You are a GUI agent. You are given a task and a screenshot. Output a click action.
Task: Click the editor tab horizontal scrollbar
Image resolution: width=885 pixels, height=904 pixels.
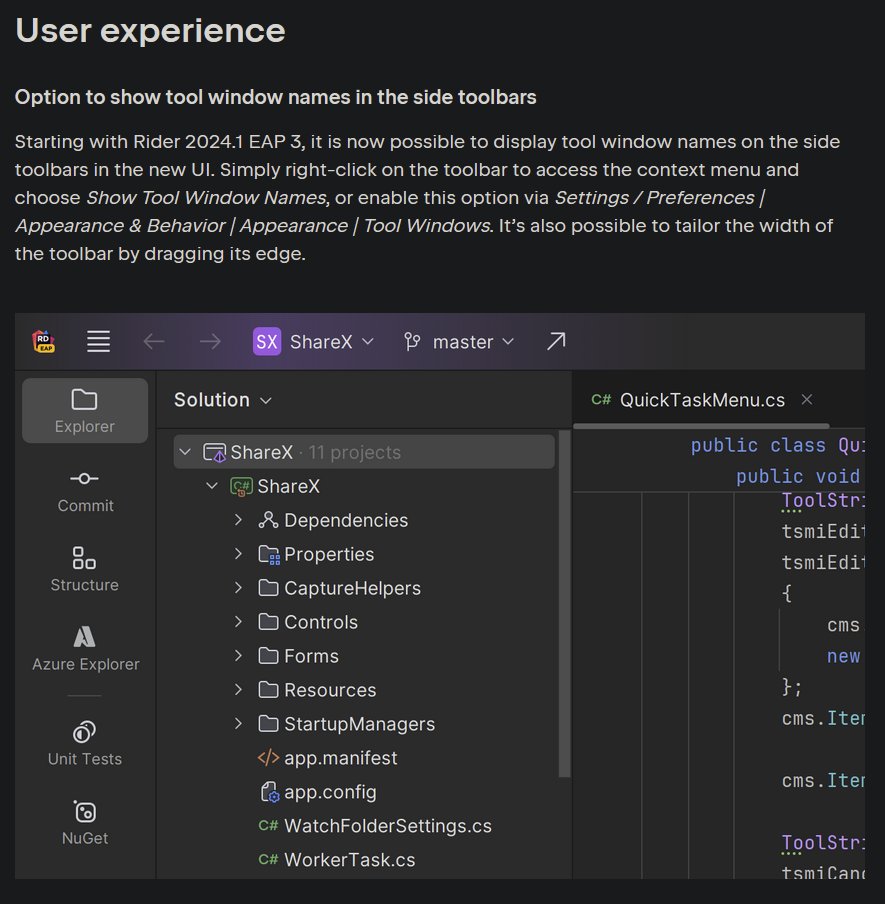[701, 426]
